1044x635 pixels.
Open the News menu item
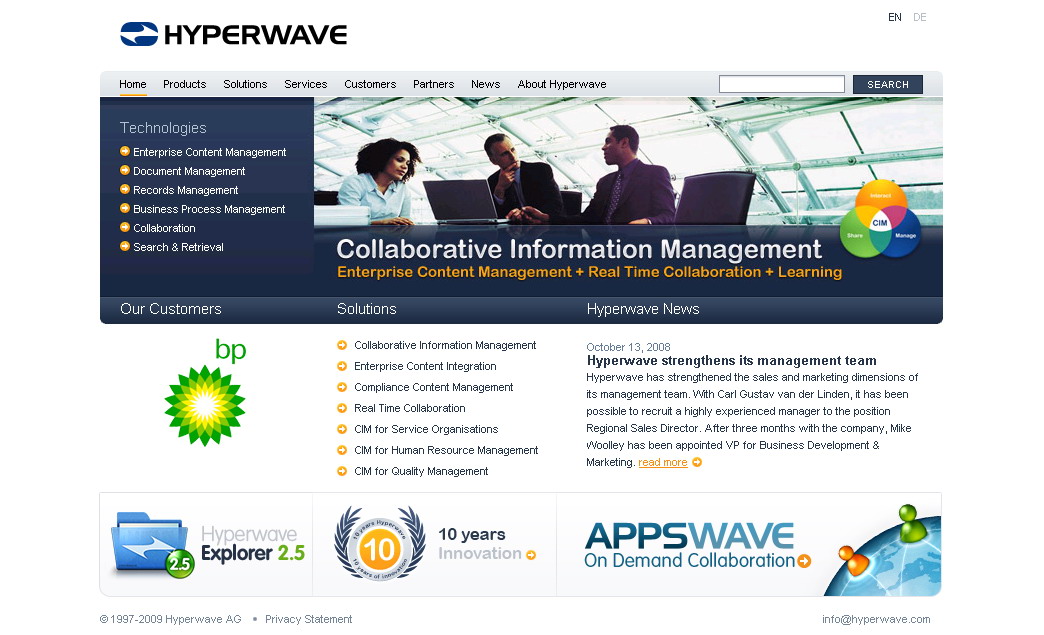485,84
